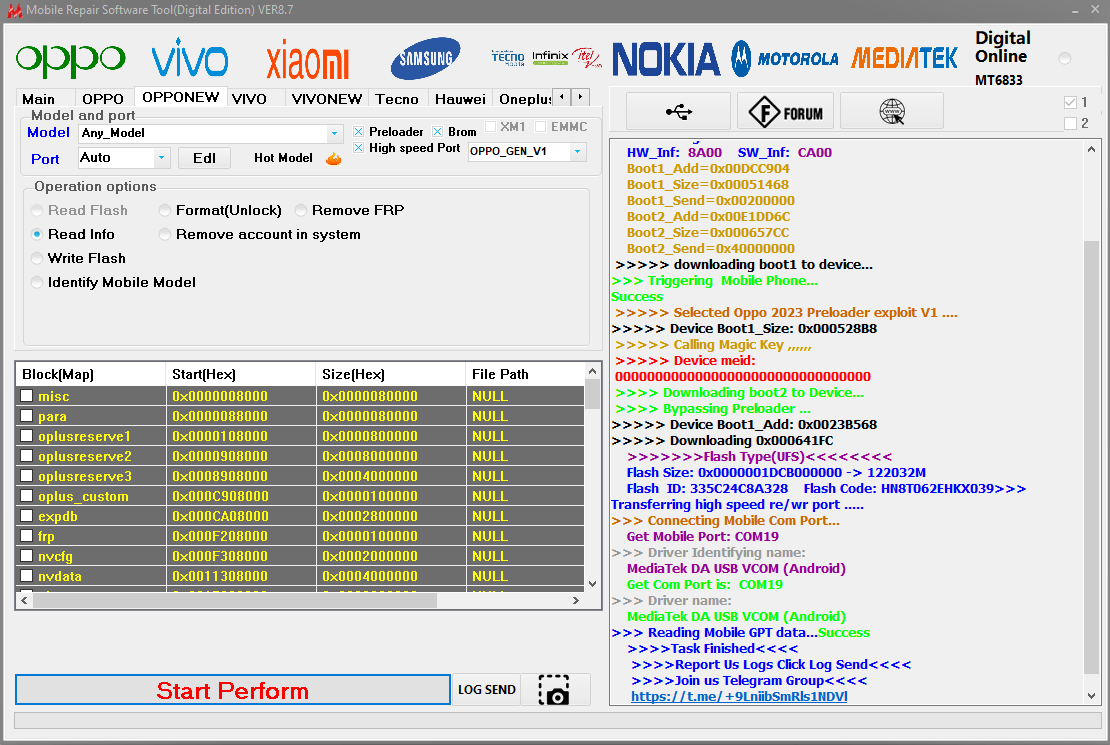
Task: Switch to the Main tab
Action: point(38,98)
